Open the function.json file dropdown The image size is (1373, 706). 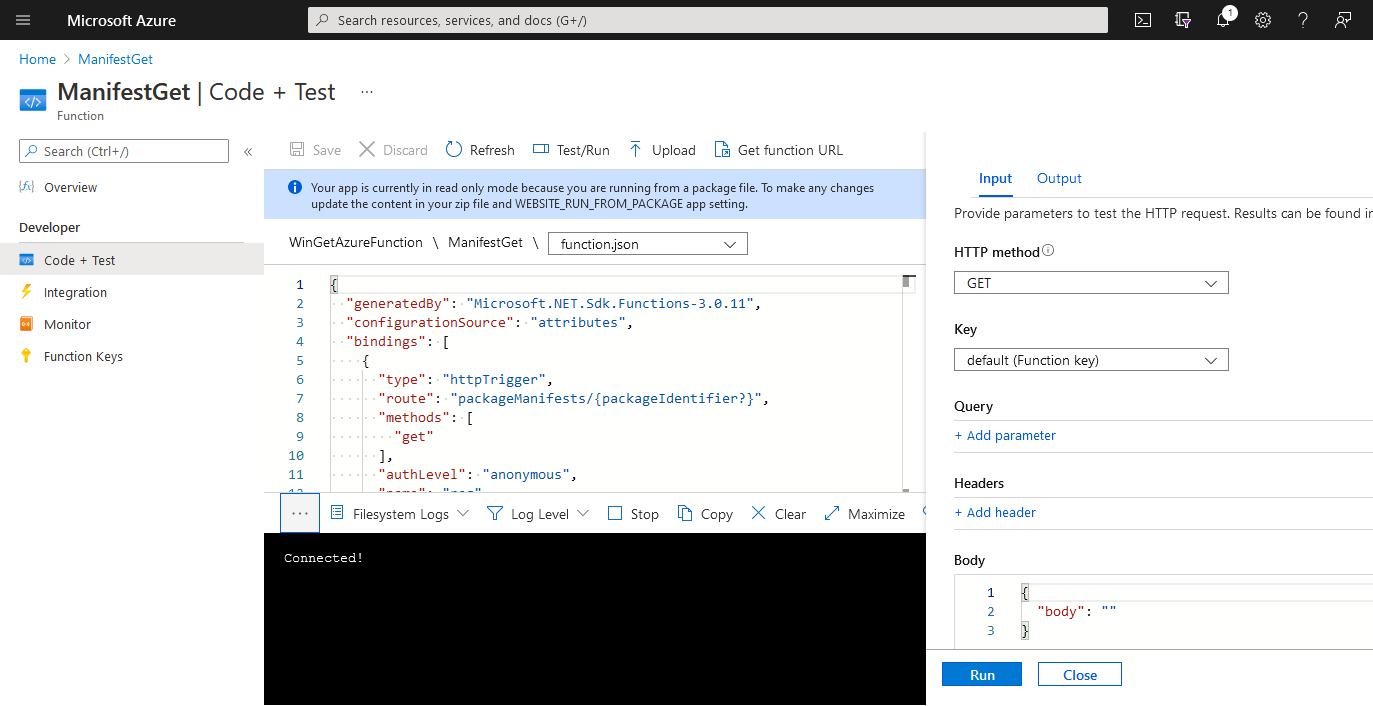(648, 244)
